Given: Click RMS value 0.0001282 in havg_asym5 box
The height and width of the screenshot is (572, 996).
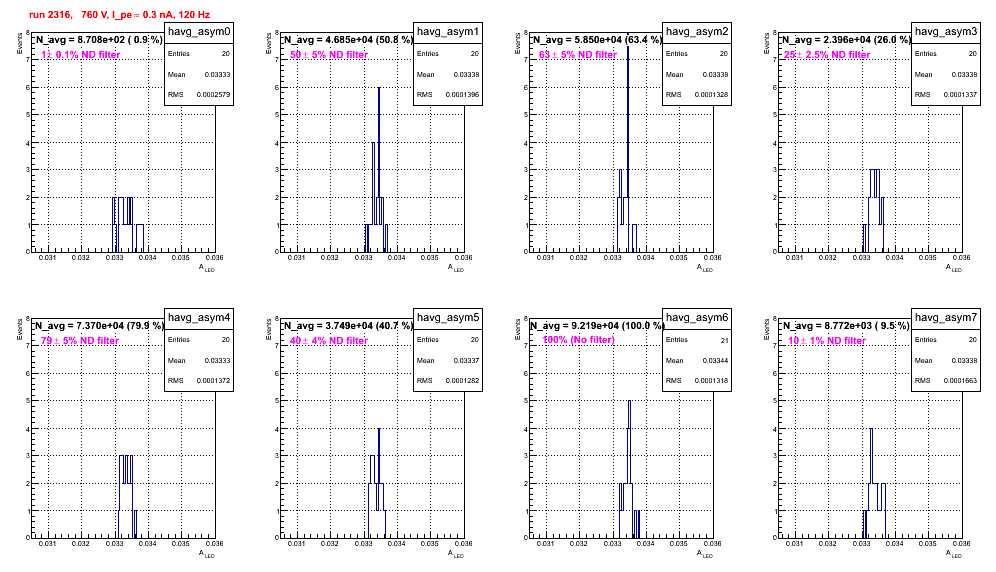Looking at the screenshot, I should [464, 381].
